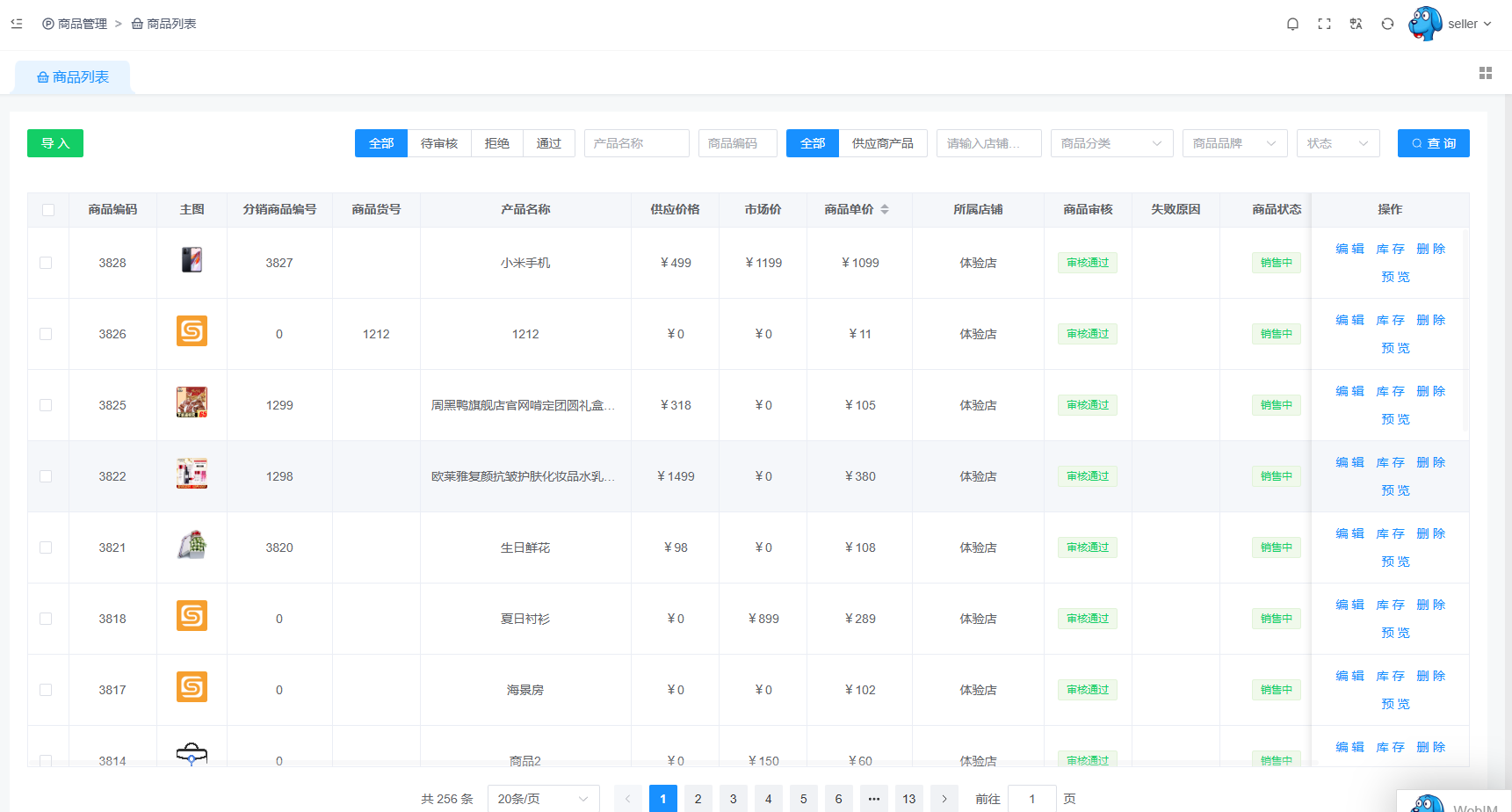Viewport: 1512px width, 812px height.
Task: Toggle fullscreen mode icon
Action: pyautogui.click(x=1324, y=24)
